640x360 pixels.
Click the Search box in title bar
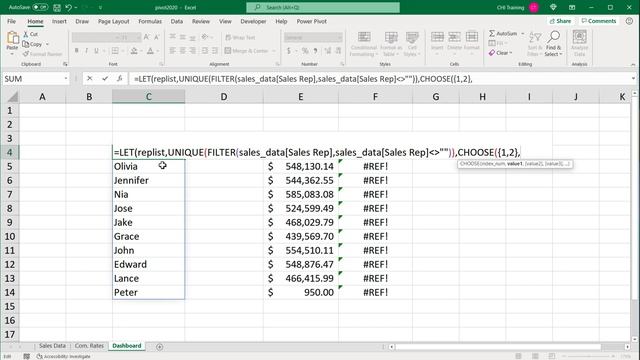(x=323, y=7)
